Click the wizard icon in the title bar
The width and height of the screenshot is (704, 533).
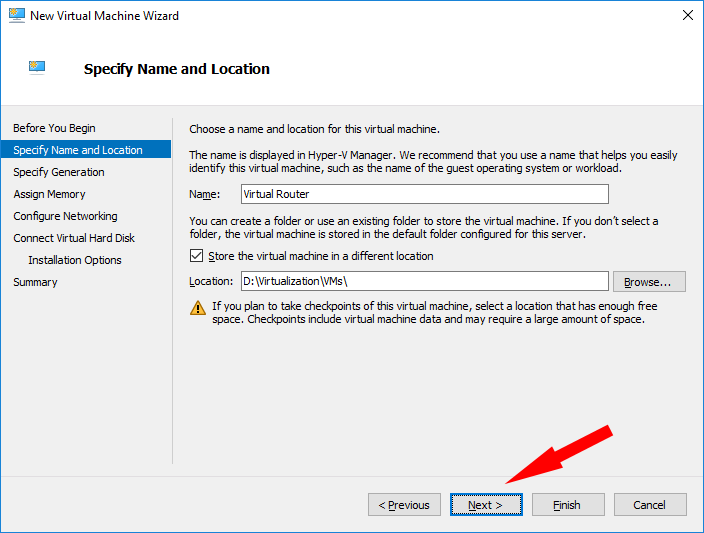tap(17, 15)
